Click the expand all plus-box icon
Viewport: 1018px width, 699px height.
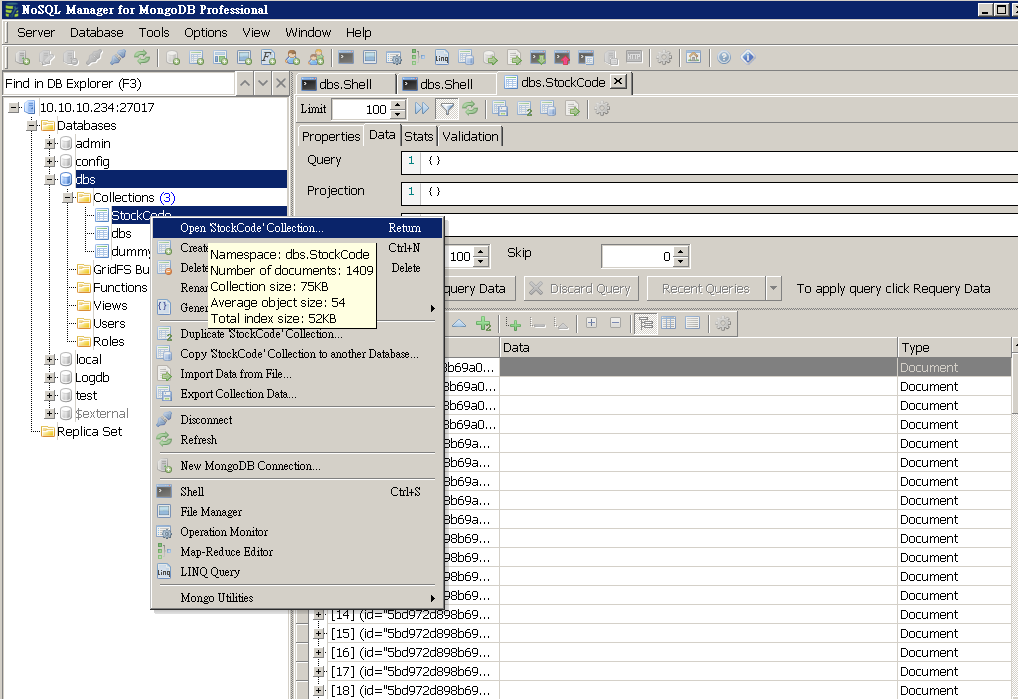pyautogui.click(x=591, y=323)
